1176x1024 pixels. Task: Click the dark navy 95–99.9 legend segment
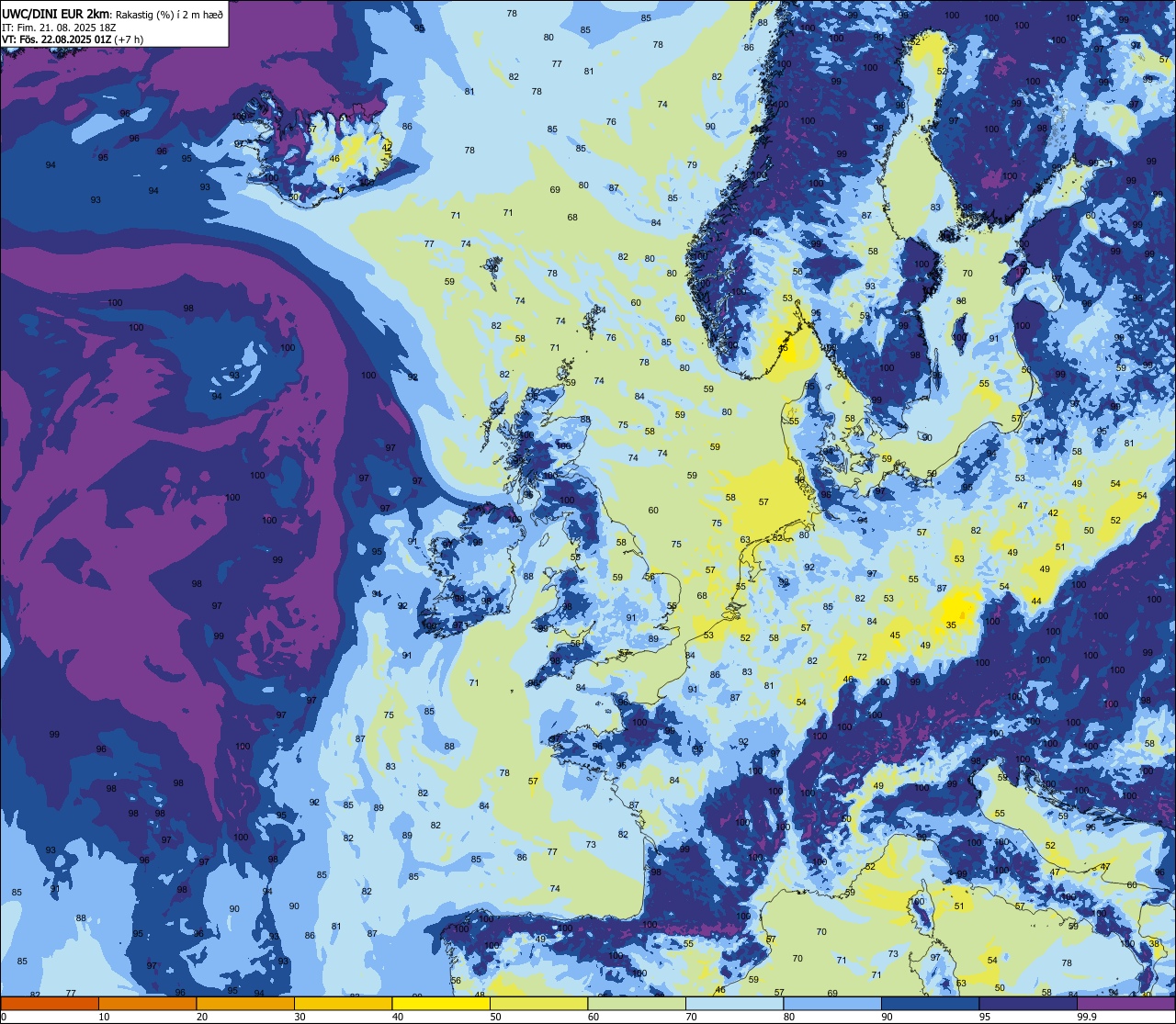1028,1003
